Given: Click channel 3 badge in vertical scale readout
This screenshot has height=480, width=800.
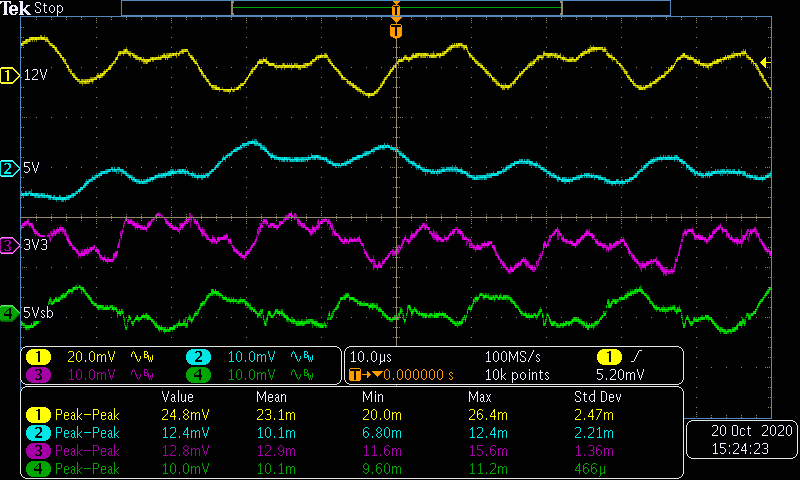Looking at the screenshot, I should pyautogui.click(x=38, y=375).
